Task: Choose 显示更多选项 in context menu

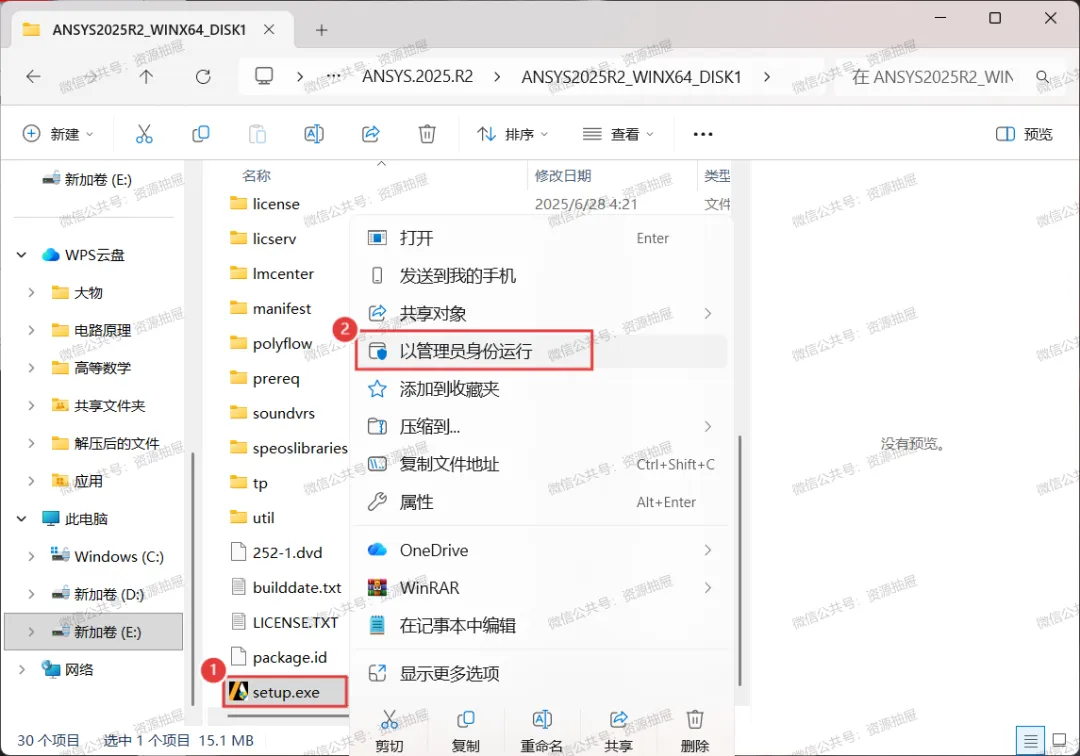Action: pyautogui.click(x=541, y=673)
